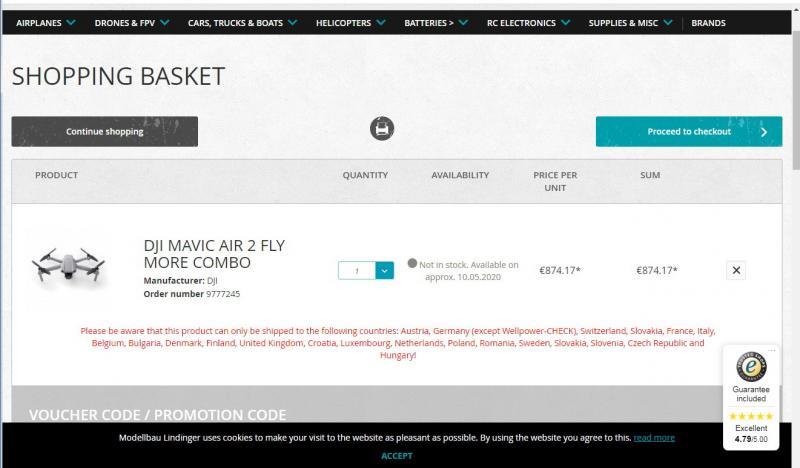This screenshot has width=800, height=468.
Task: Click the gray availability status dot
Action: click(412, 263)
